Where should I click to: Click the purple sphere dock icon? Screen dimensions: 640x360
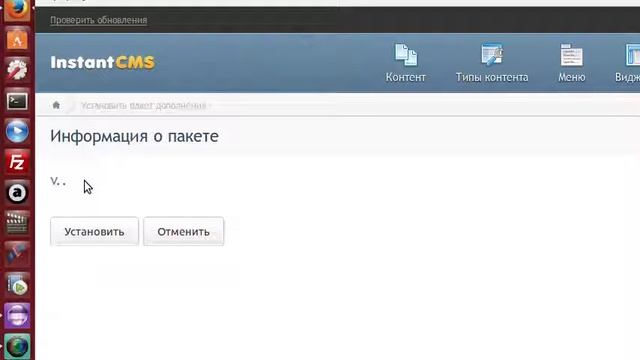coord(17,316)
